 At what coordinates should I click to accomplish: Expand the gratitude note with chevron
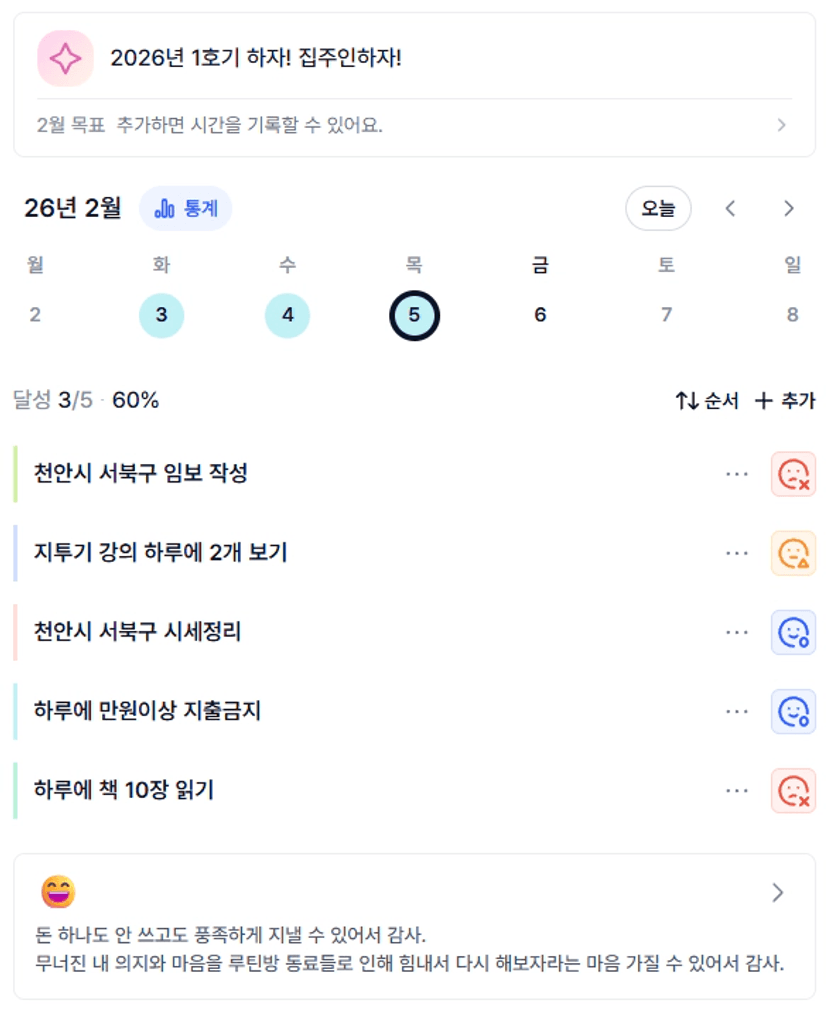tap(778, 893)
